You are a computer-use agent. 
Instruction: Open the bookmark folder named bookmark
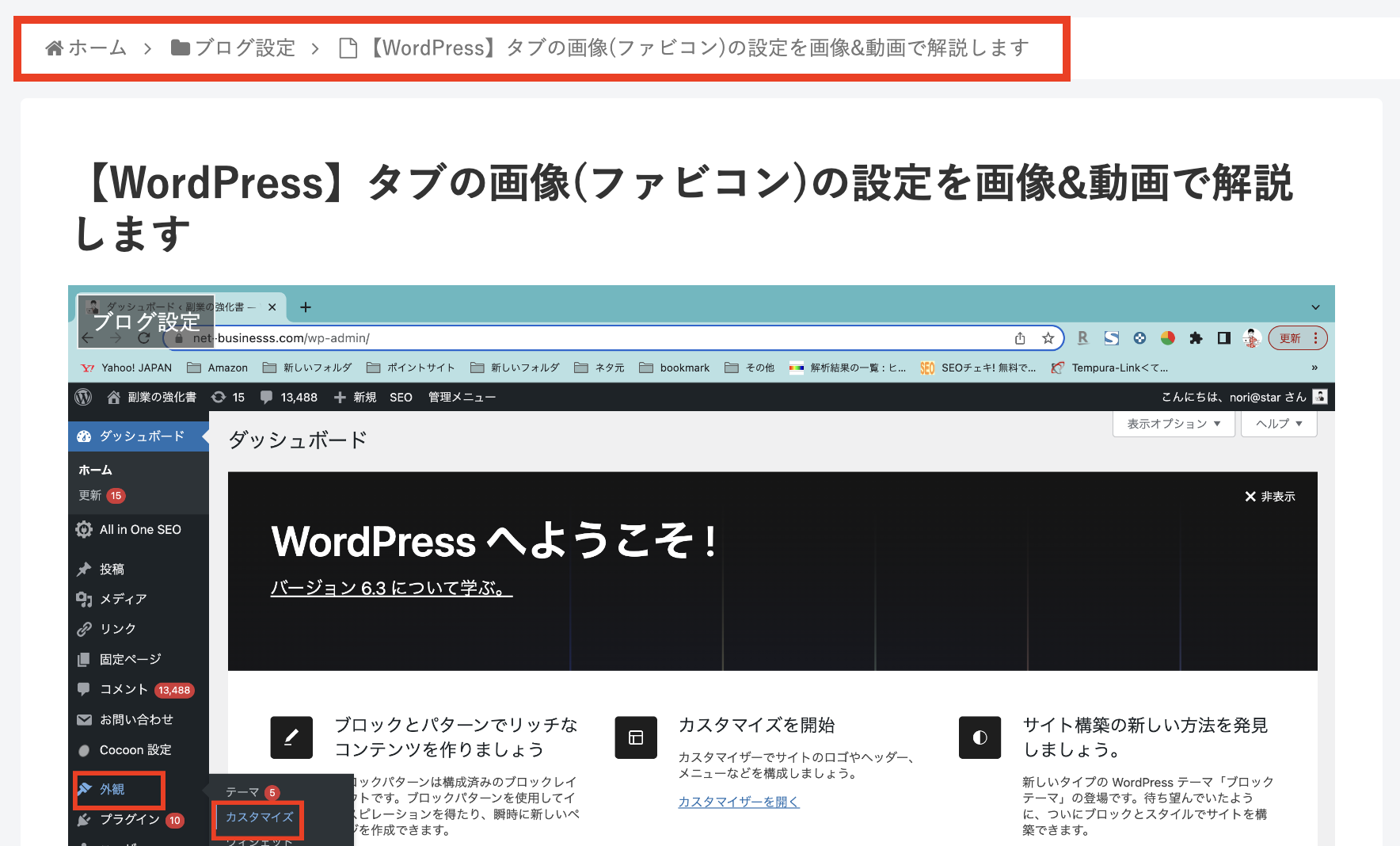click(675, 368)
